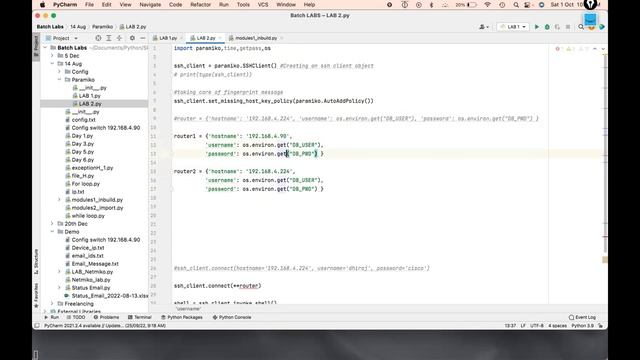The width and height of the screenshot is (640, 360).
Task: Switch to the LAB 1.py editor tab
Action: point(167,38)
